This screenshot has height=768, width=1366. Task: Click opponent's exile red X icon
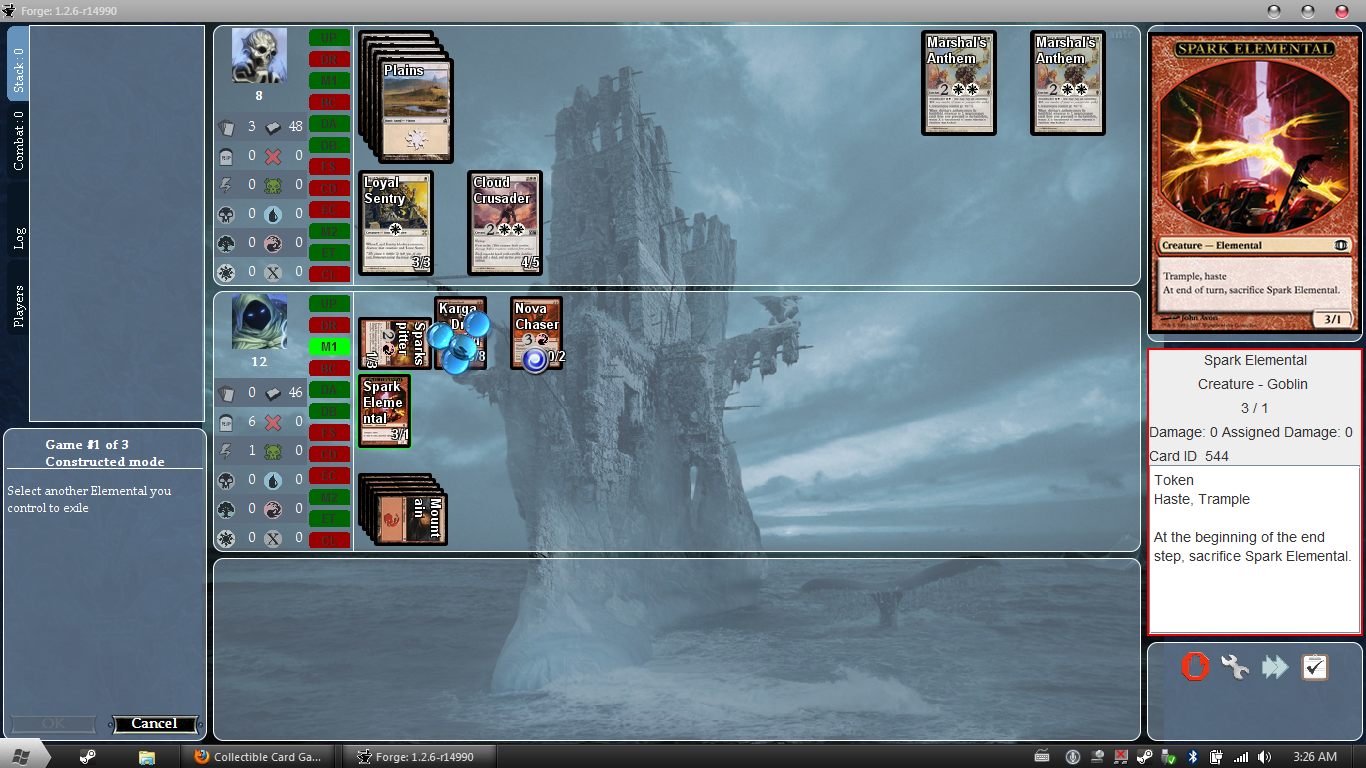coord(273,156)
